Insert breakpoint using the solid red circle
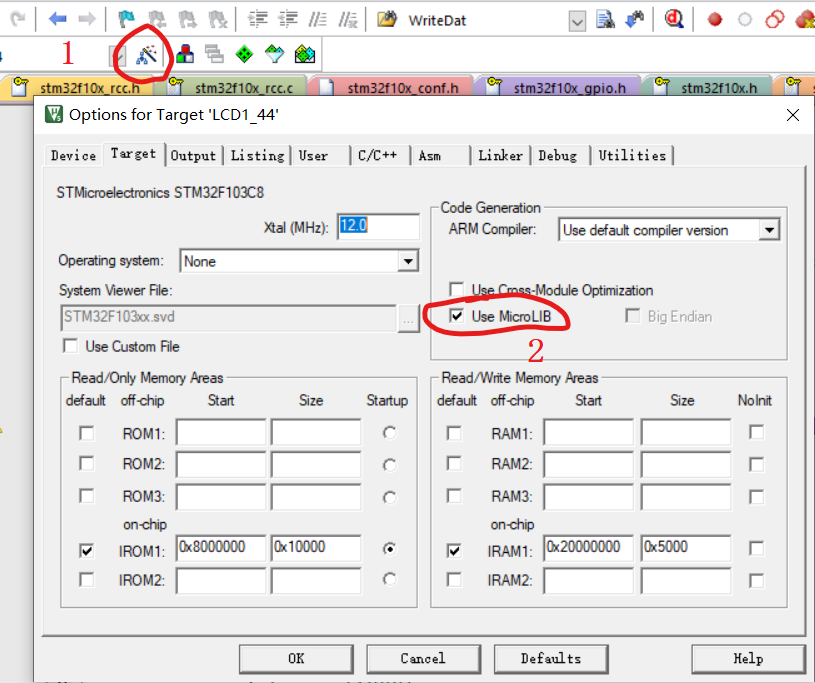This screenshot has height=683, width=815. coord(715,20)
